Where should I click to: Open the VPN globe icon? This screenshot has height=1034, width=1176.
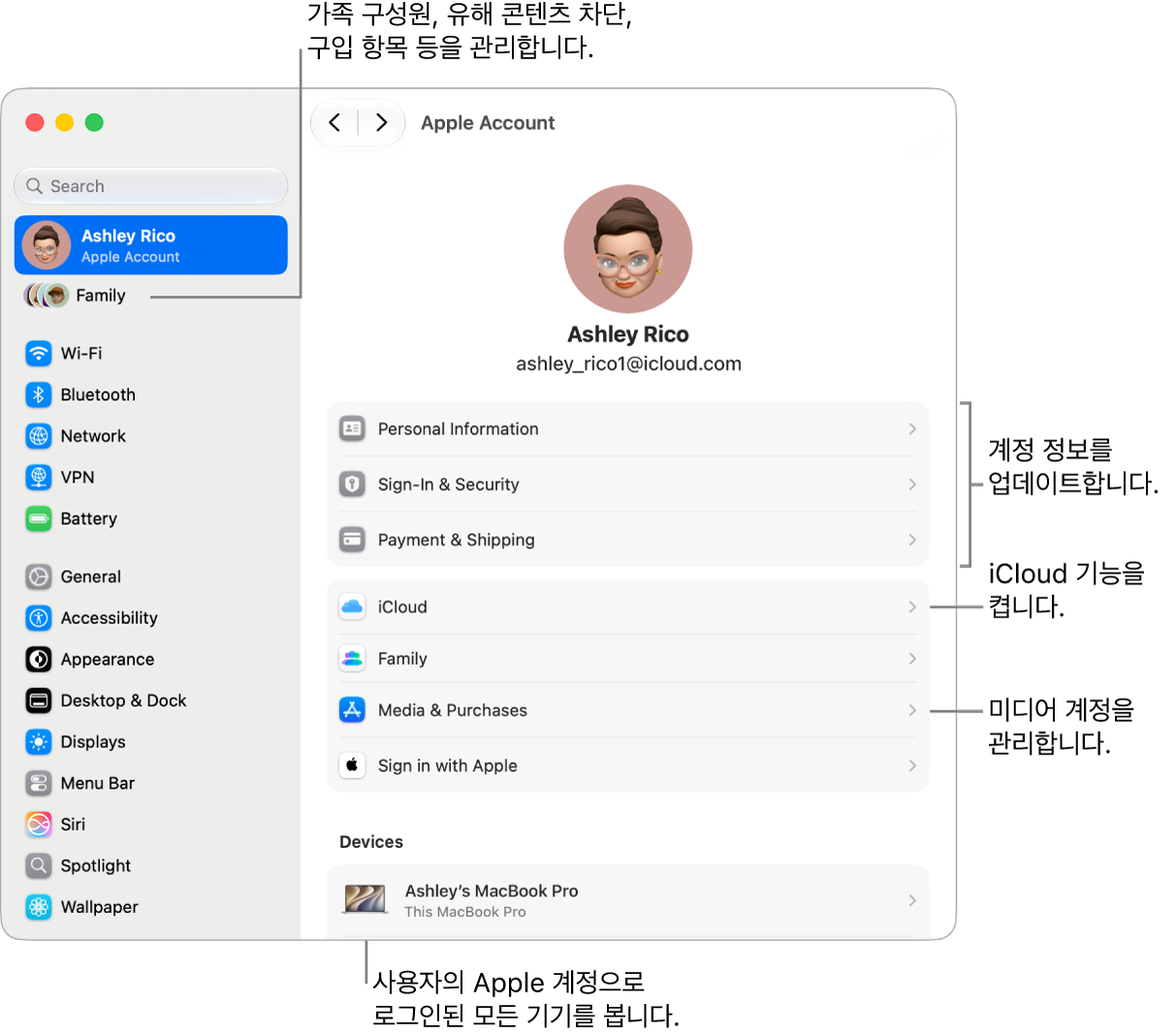point(39,477)
